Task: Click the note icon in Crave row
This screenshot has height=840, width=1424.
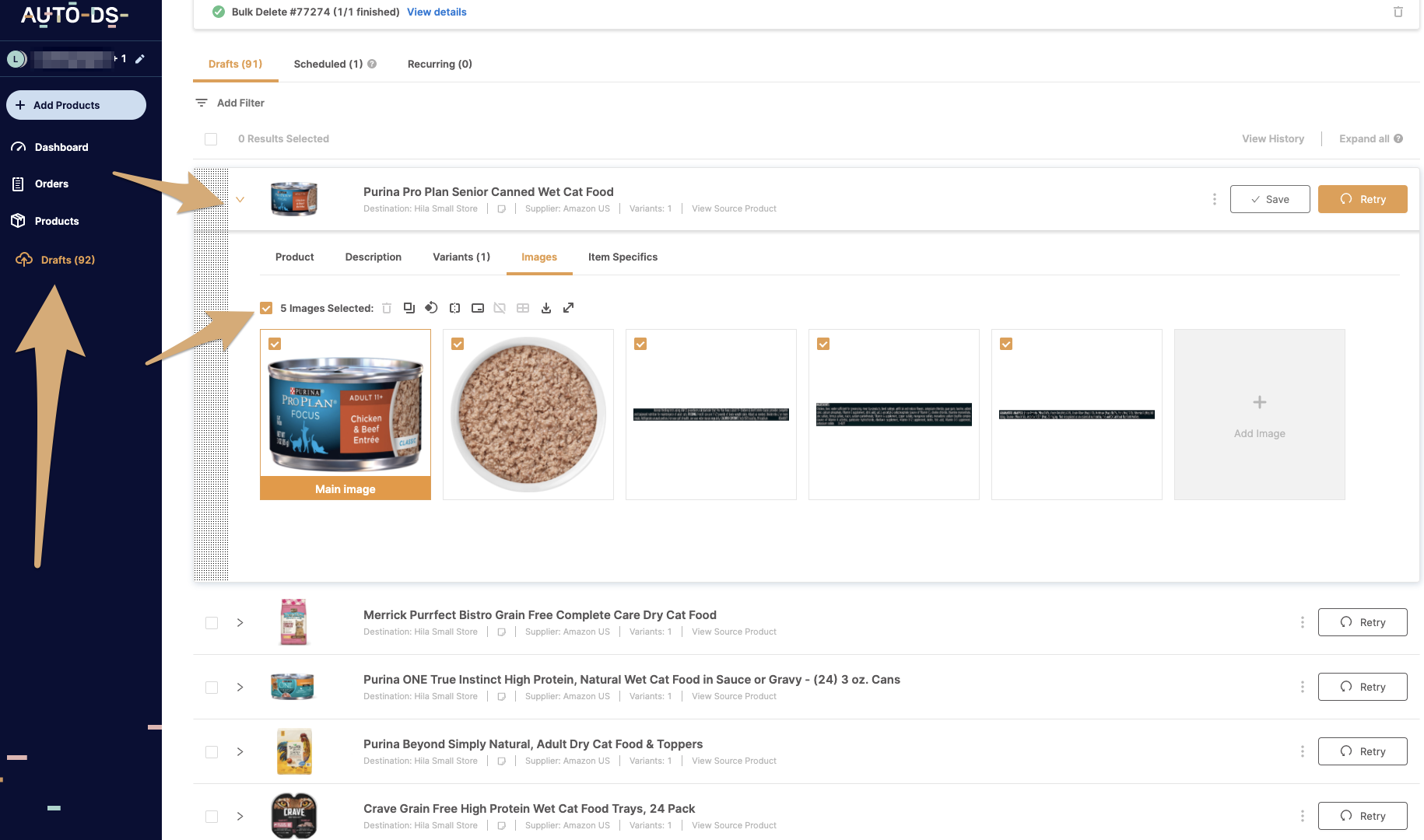Action: (x=502, y=825)
